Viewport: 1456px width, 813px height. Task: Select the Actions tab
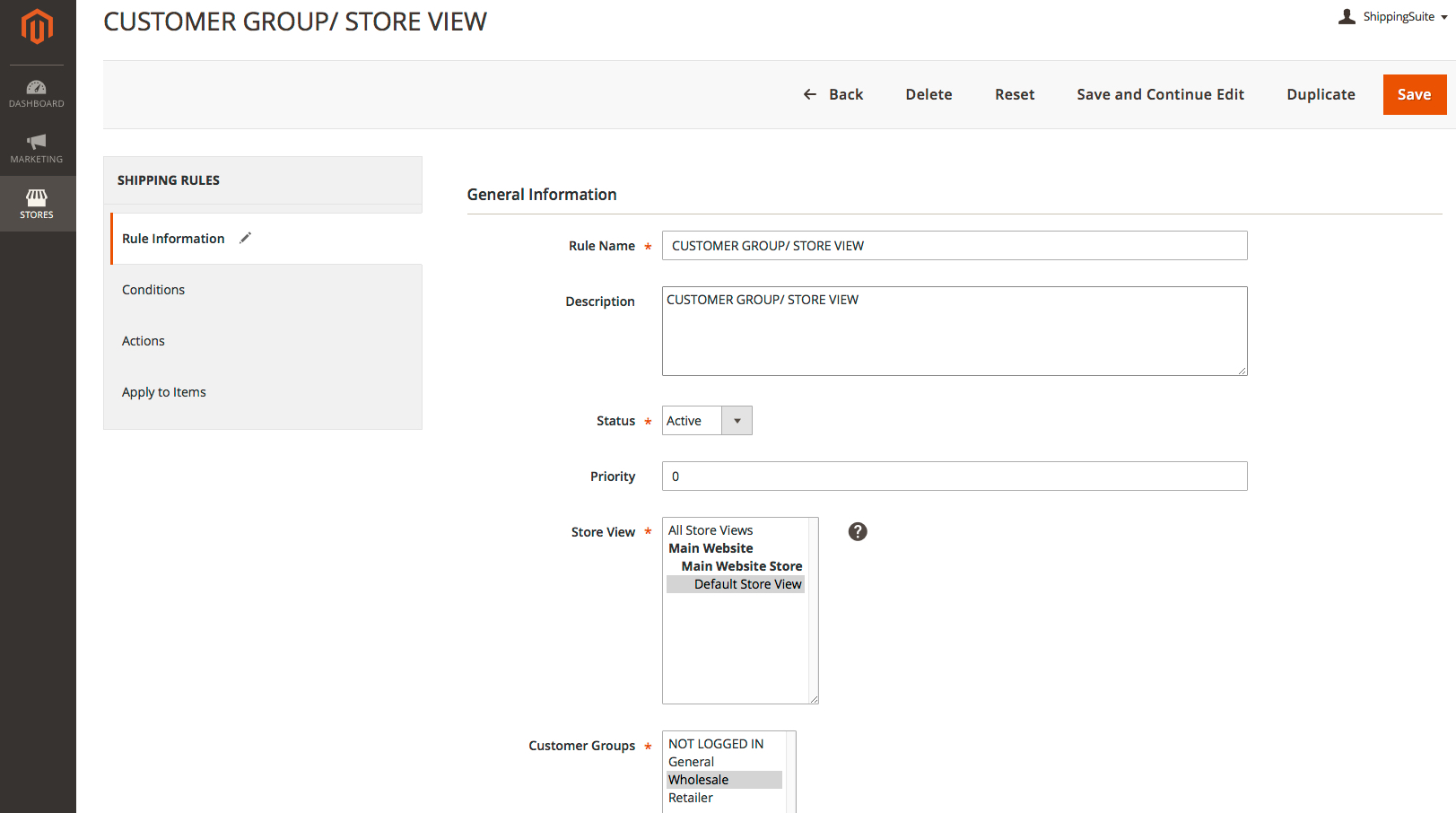tap(143, 340)
